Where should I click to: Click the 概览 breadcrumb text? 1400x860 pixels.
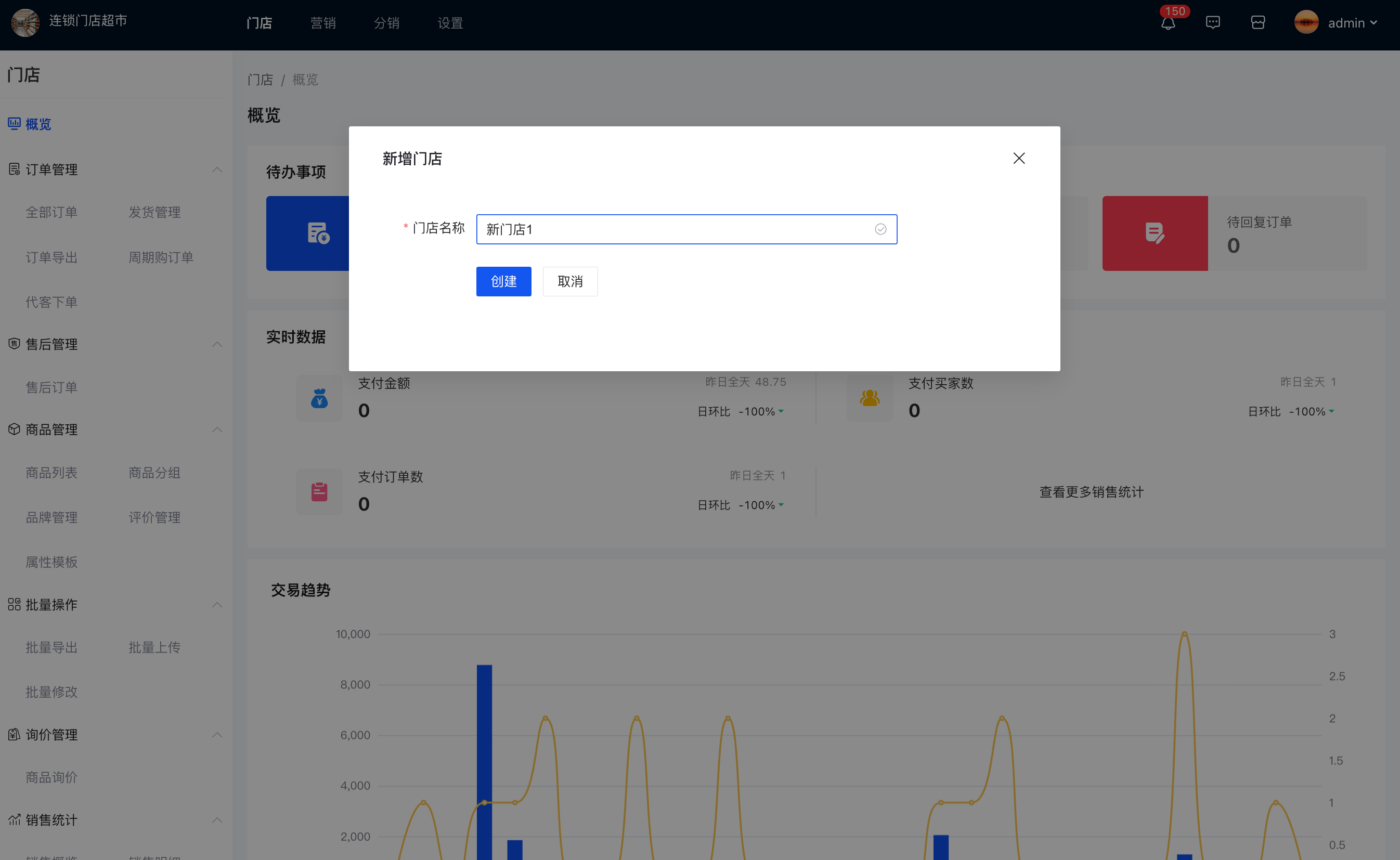pos(305,80)
